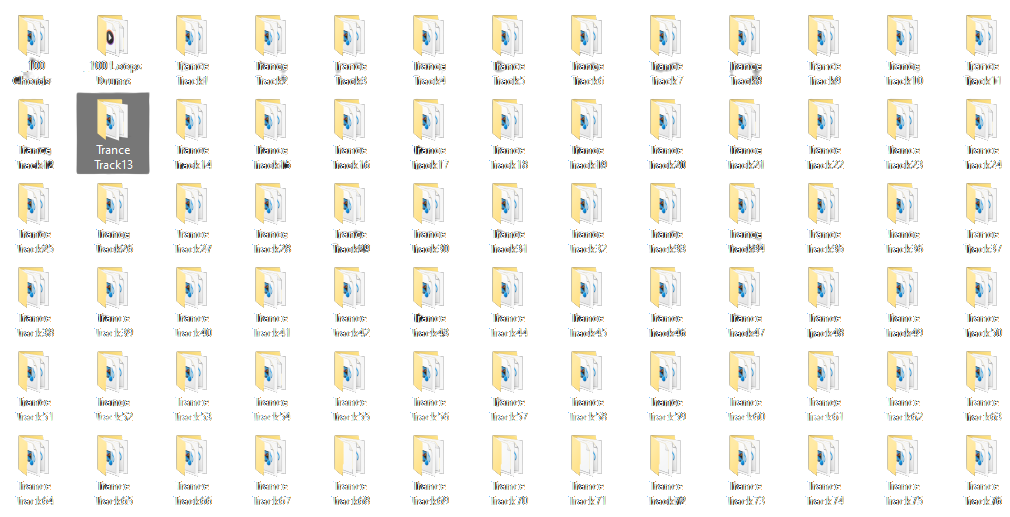The height and width of the screenshot is (517, 1010).
Task: Open the _100 Loops Drums folder
Action: [113, 37]
